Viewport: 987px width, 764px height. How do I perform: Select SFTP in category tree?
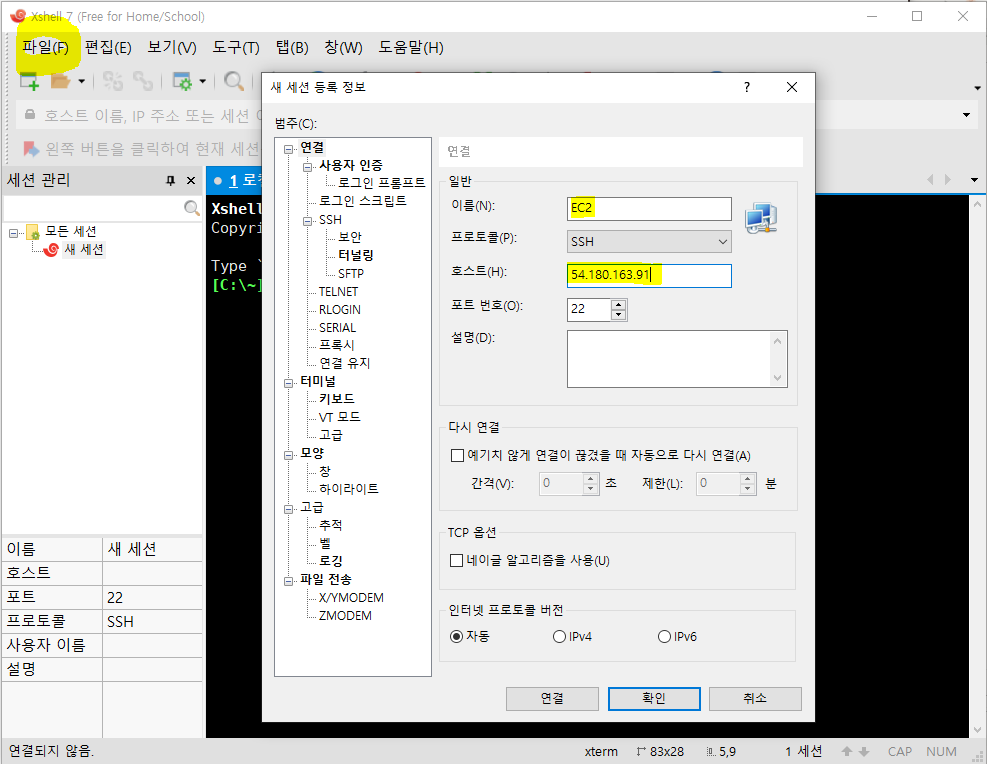tap(351, 273)
